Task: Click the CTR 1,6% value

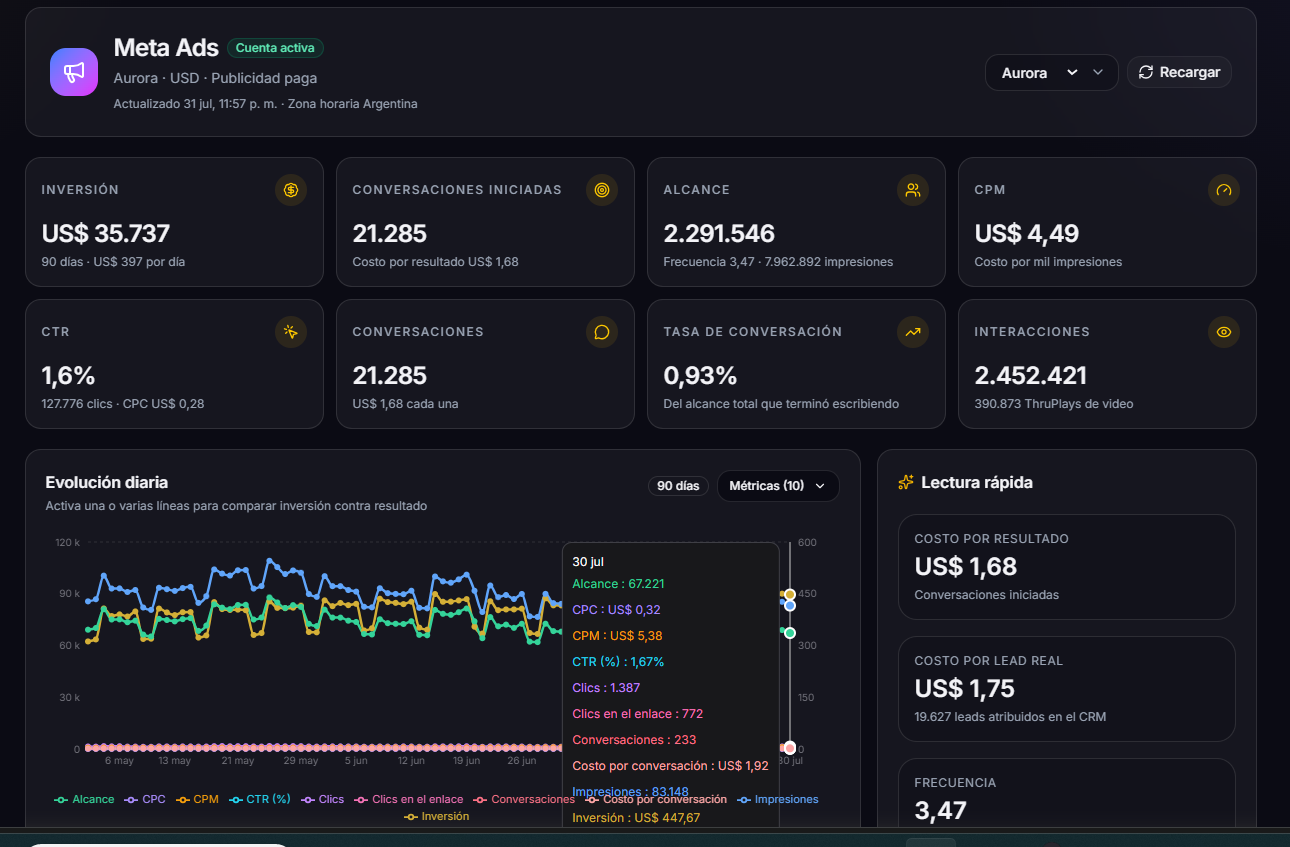Action: (68, 376)
